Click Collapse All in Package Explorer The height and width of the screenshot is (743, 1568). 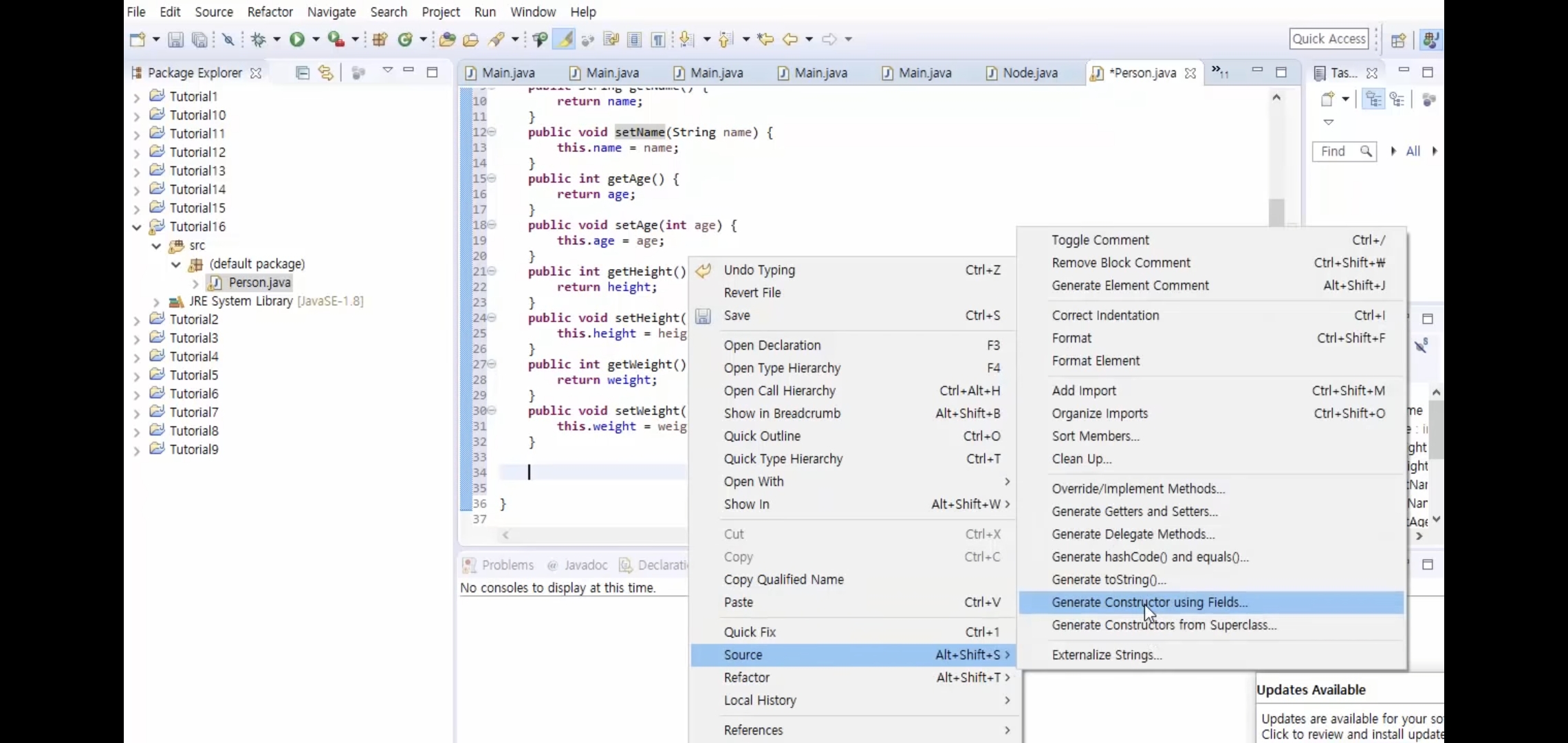coord(302,72)
